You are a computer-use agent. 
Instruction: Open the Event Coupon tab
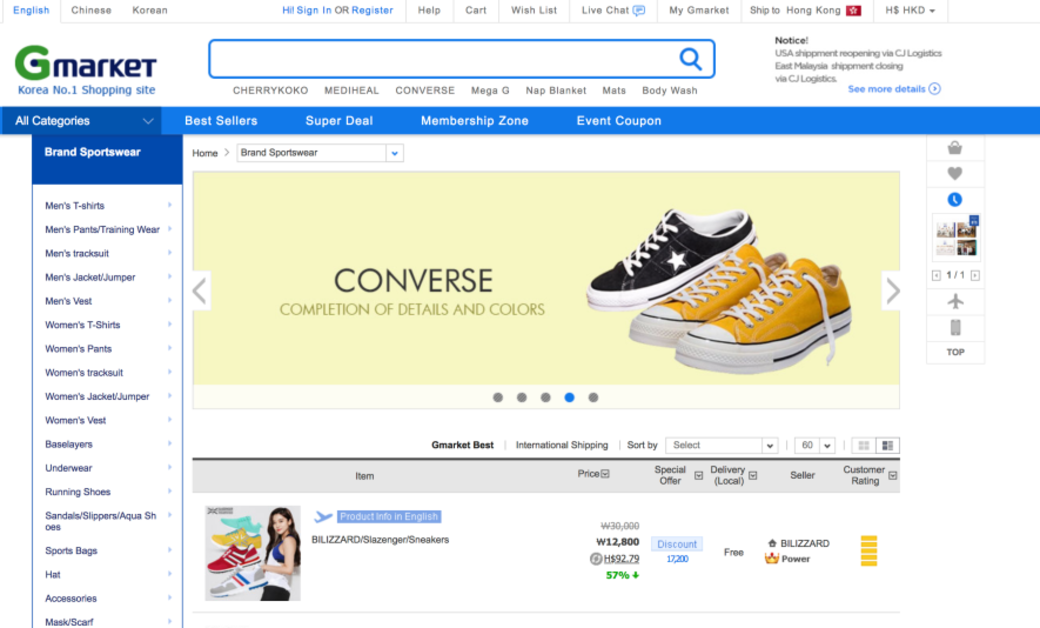tap(618, 121)
